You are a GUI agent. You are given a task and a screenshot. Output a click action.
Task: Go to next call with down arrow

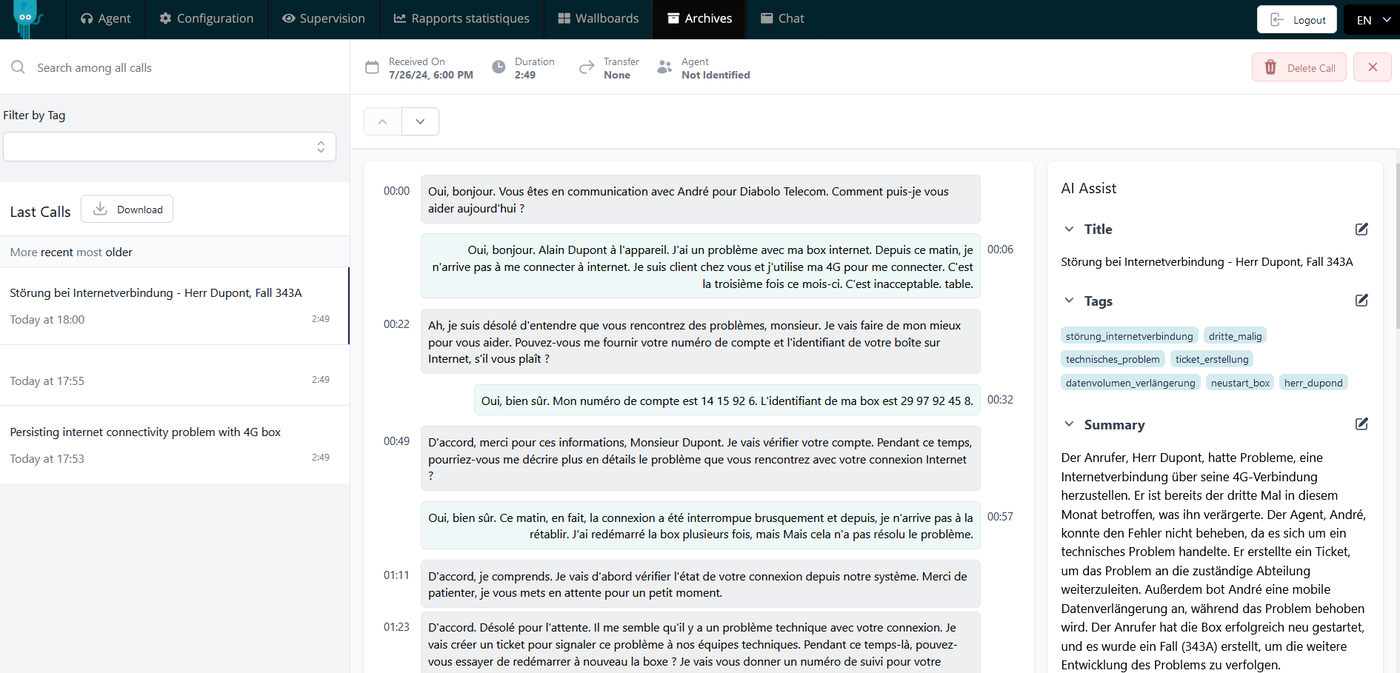click(x=420, y=122)
